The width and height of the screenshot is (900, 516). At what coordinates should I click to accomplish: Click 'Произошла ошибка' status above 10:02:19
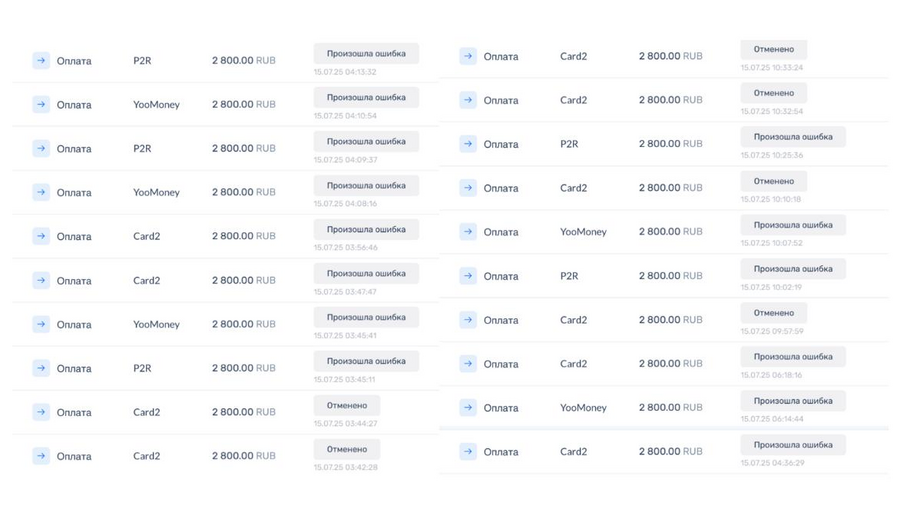793,269
